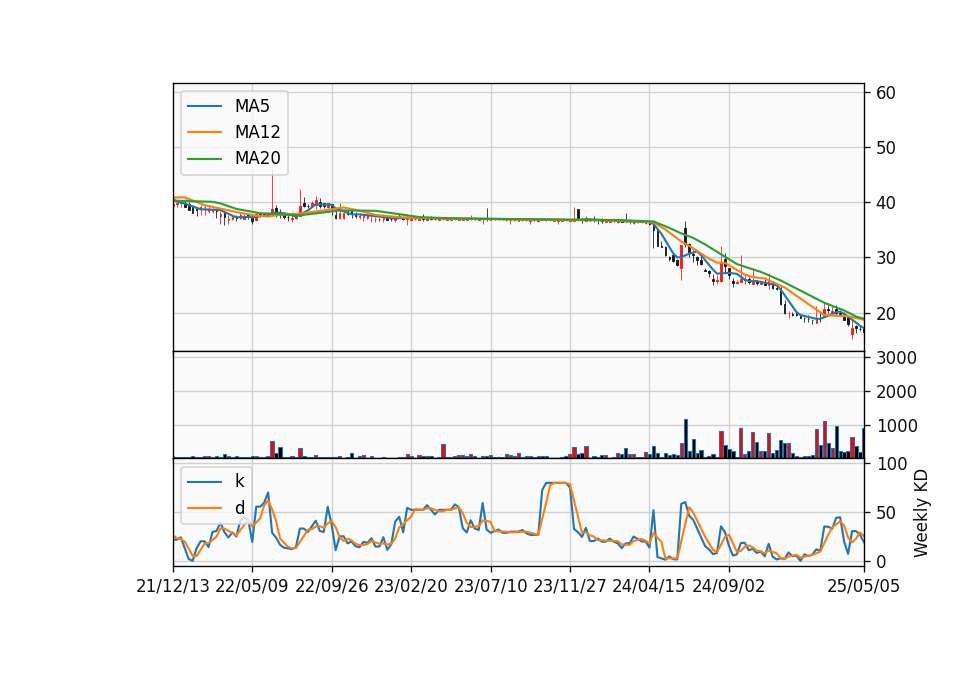Image resolution: width=960 pixels, height=690 pixels.
Task: Click the 24/09/02 date label
Action: pos(729,586)
